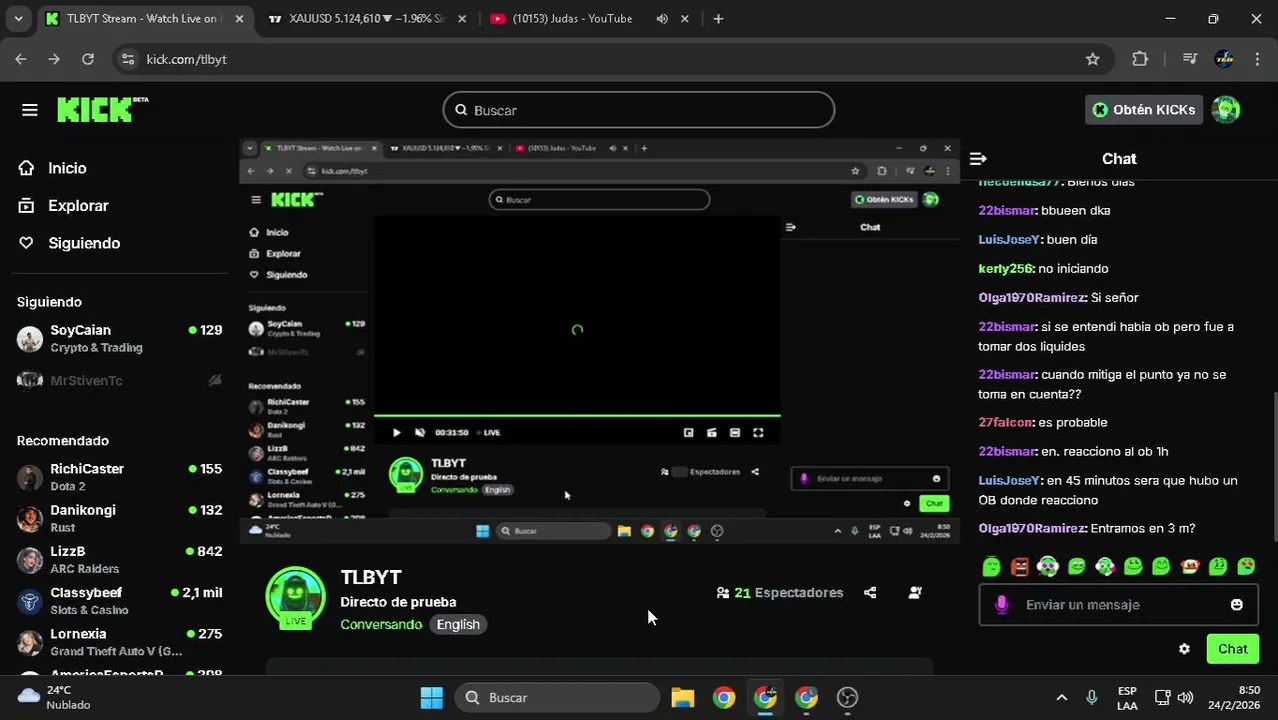
Task: Open chat settings gear icon
Action: tap(1184, 649)
